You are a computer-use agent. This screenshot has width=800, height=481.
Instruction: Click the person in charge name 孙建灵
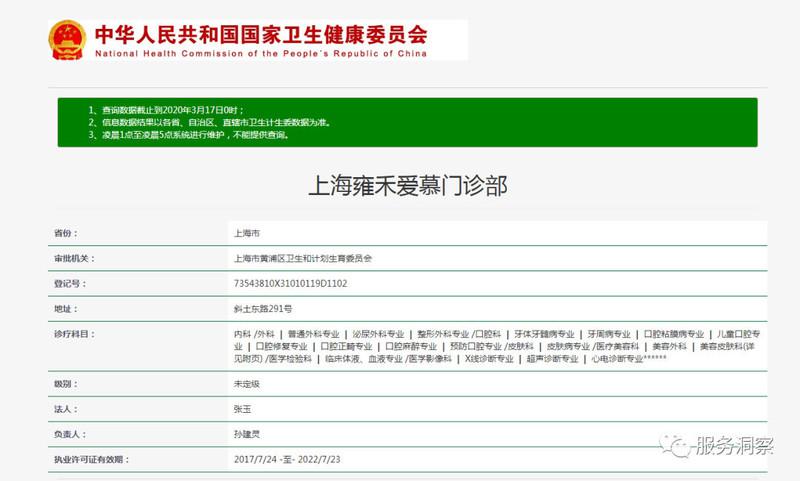point(246,435)
